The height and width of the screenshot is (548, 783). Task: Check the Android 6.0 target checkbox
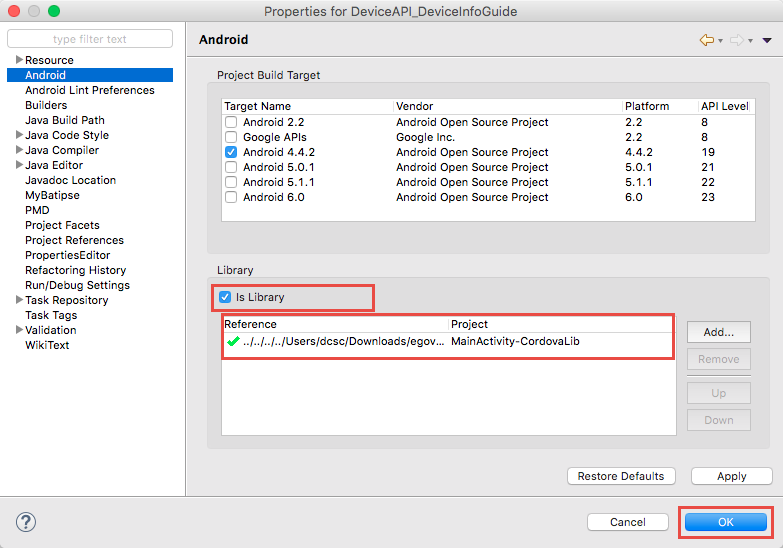tap(231, 197)
